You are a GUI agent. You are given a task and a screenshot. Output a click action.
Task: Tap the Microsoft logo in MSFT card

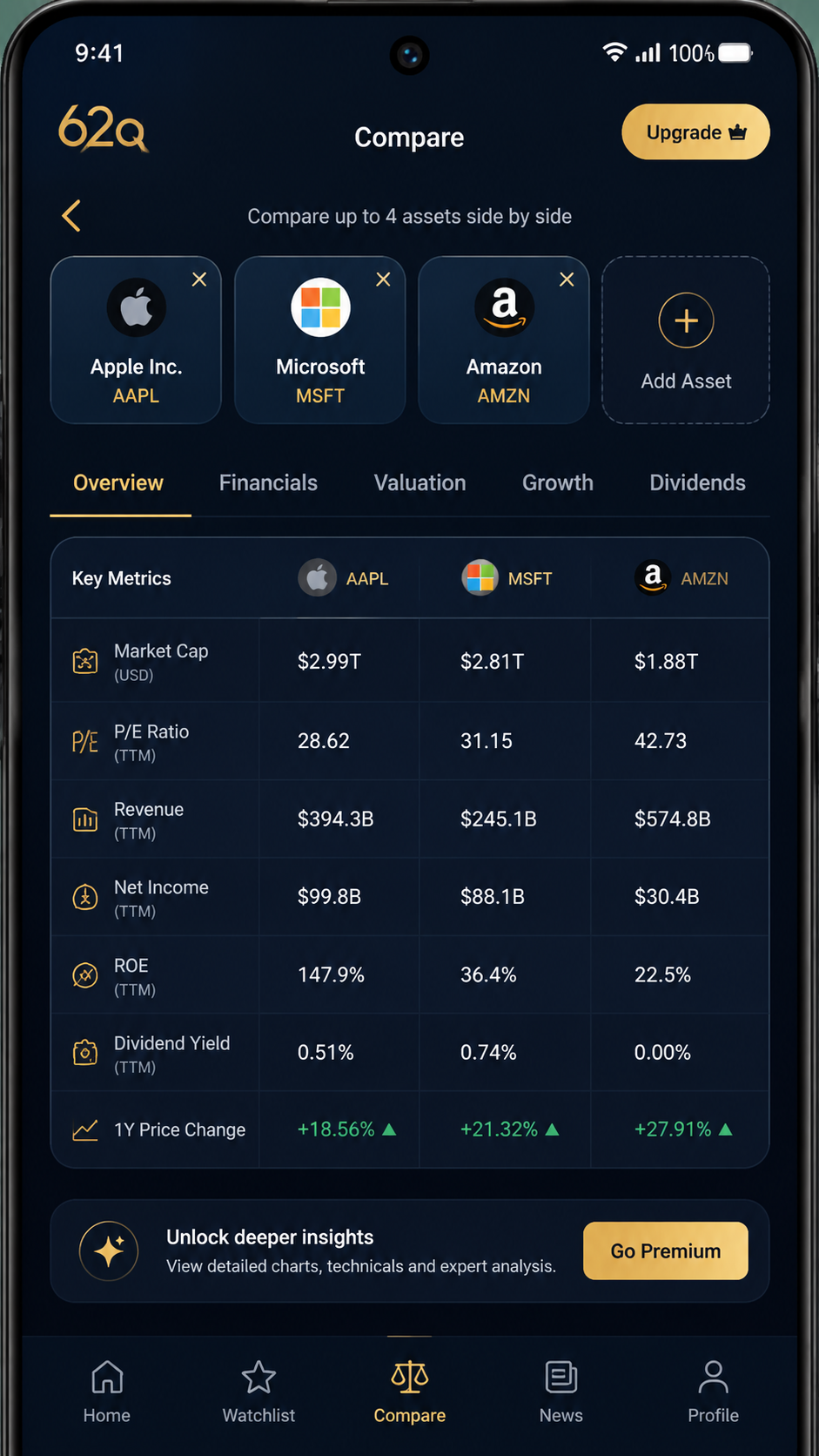[320, 307]
